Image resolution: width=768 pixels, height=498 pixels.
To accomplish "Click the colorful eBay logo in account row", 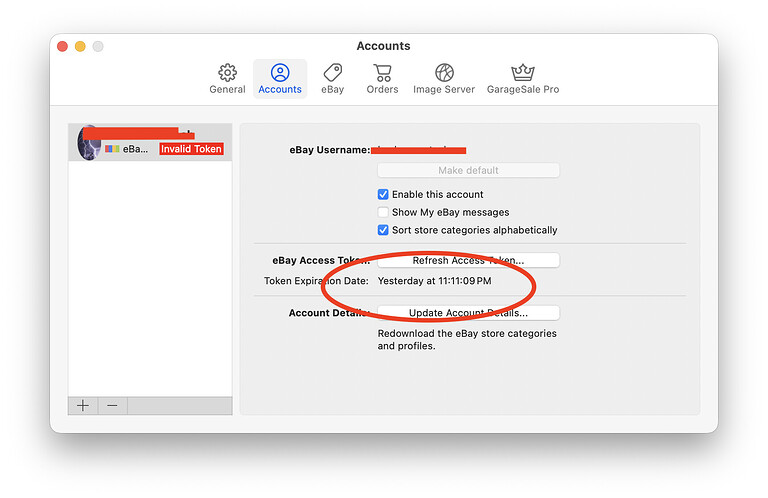I will pos(112,149).
